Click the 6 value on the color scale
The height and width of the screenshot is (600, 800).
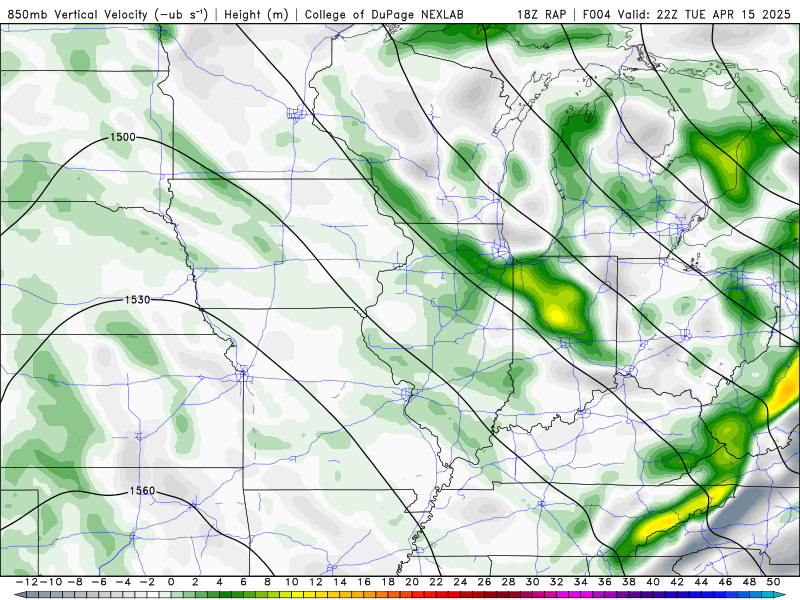point(243,582)
